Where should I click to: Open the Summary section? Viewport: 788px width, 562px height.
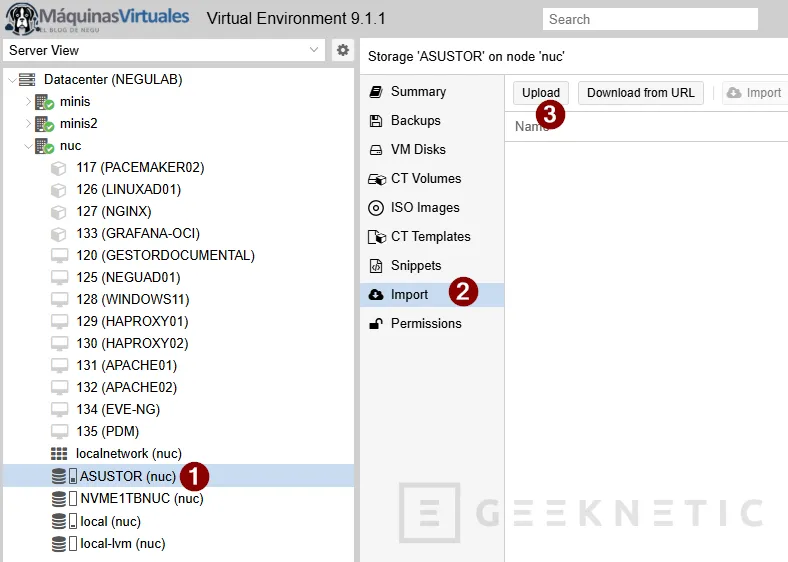(x=432, y=92)
